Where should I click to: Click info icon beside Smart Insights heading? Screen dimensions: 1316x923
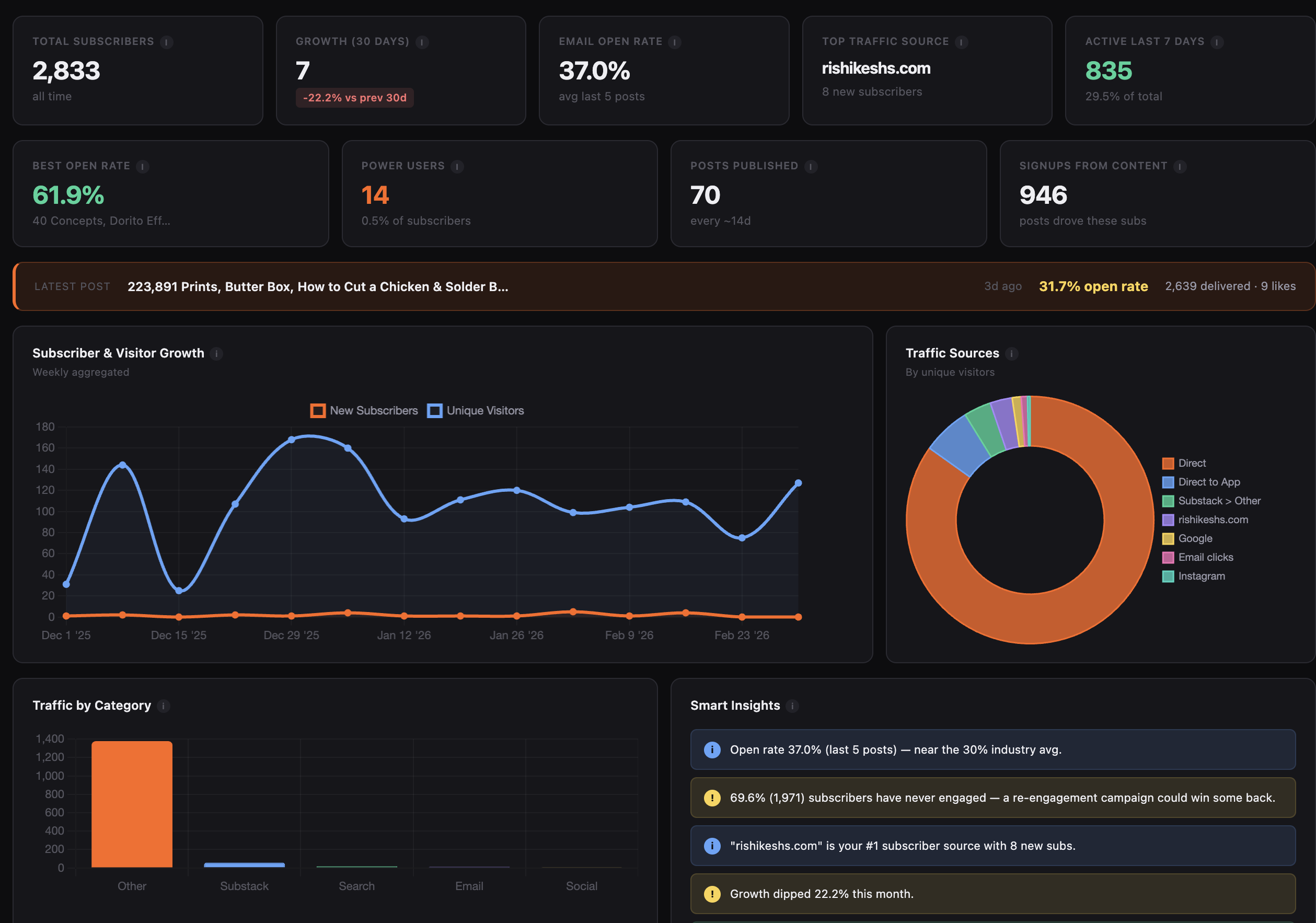pos(793,706)
